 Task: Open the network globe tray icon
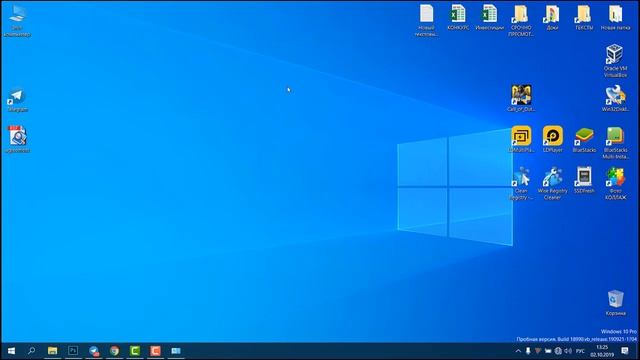pos(558,351)
